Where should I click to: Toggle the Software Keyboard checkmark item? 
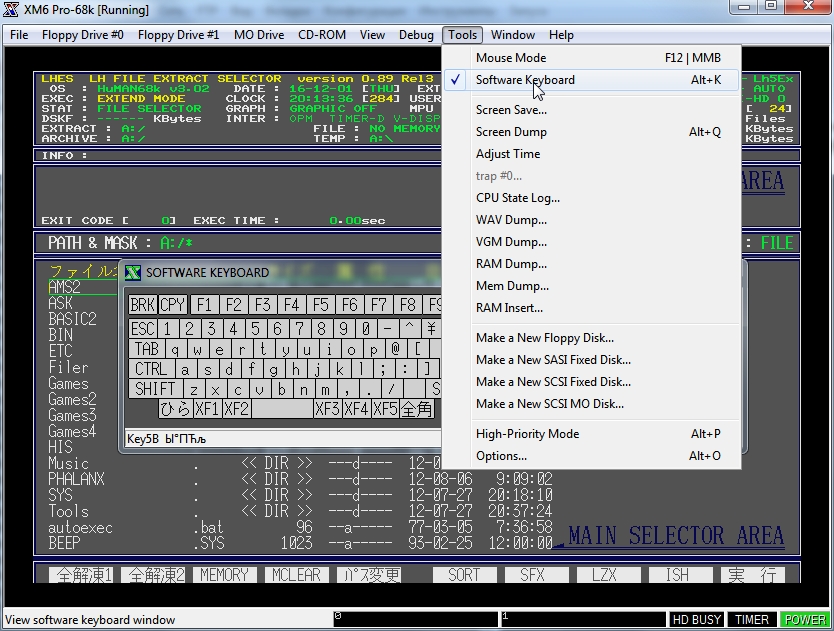click(591, 80)
